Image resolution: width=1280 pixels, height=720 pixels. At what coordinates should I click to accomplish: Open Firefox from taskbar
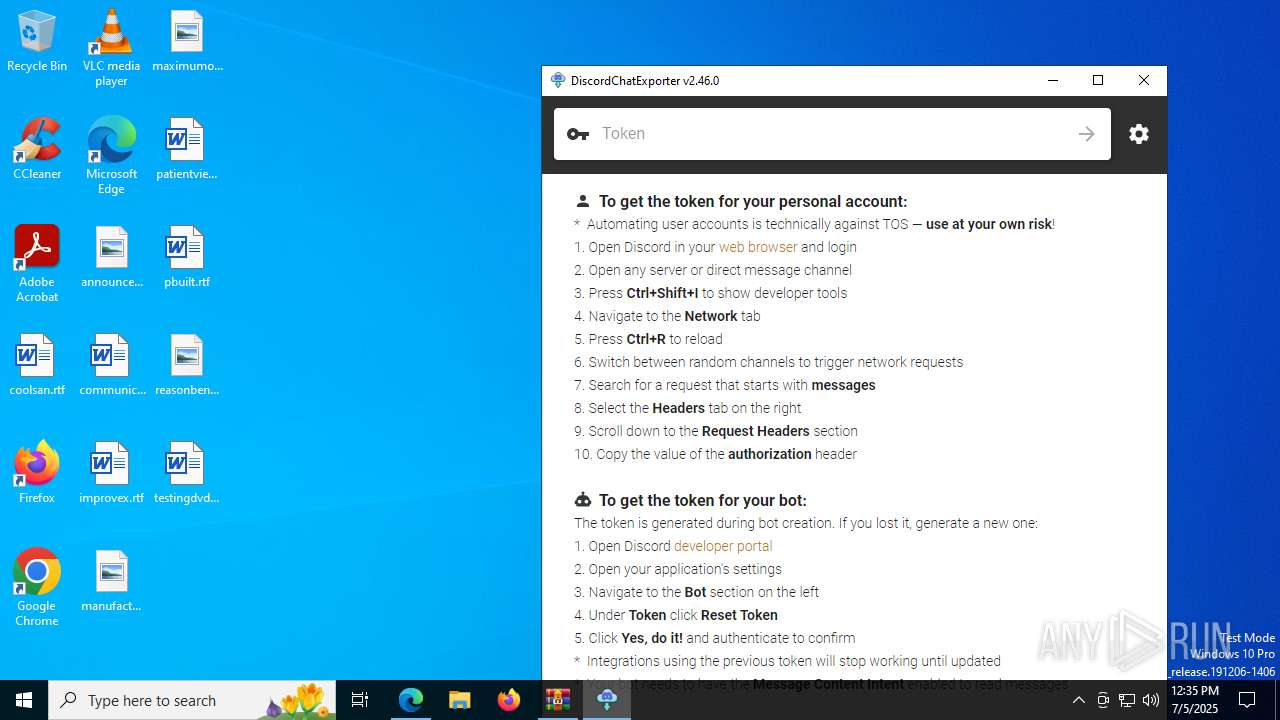509,700
